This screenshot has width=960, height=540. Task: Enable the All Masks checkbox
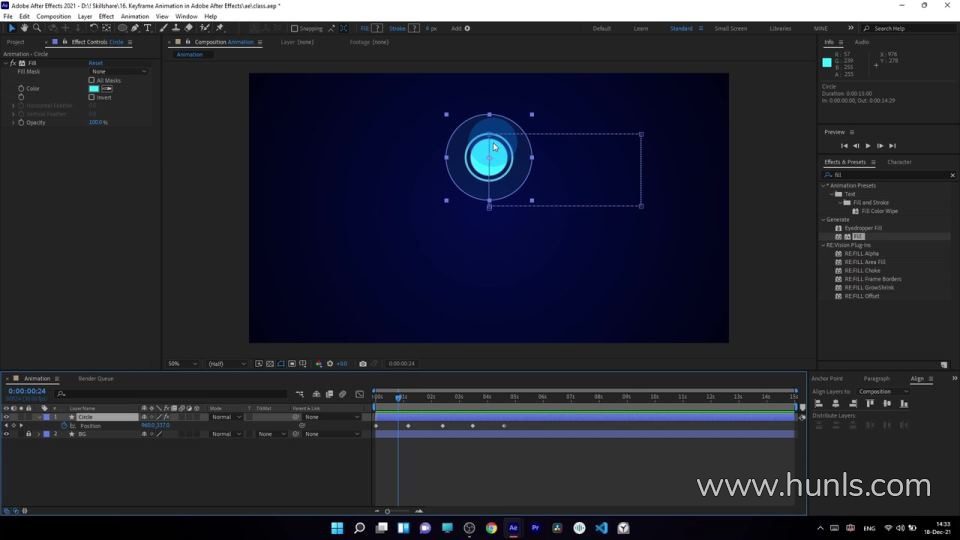92,80
